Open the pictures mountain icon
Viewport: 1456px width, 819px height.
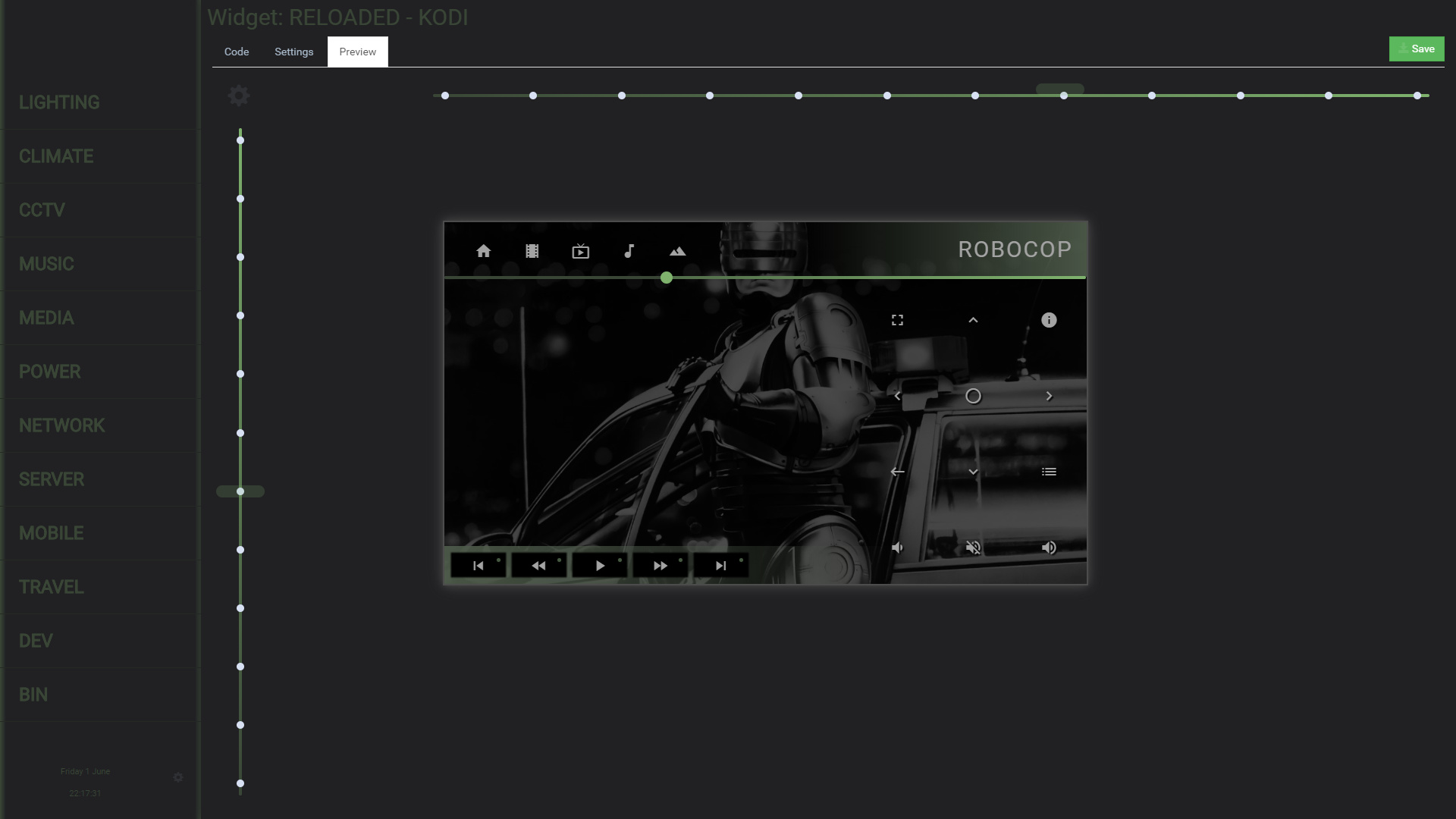pos(677,251)
